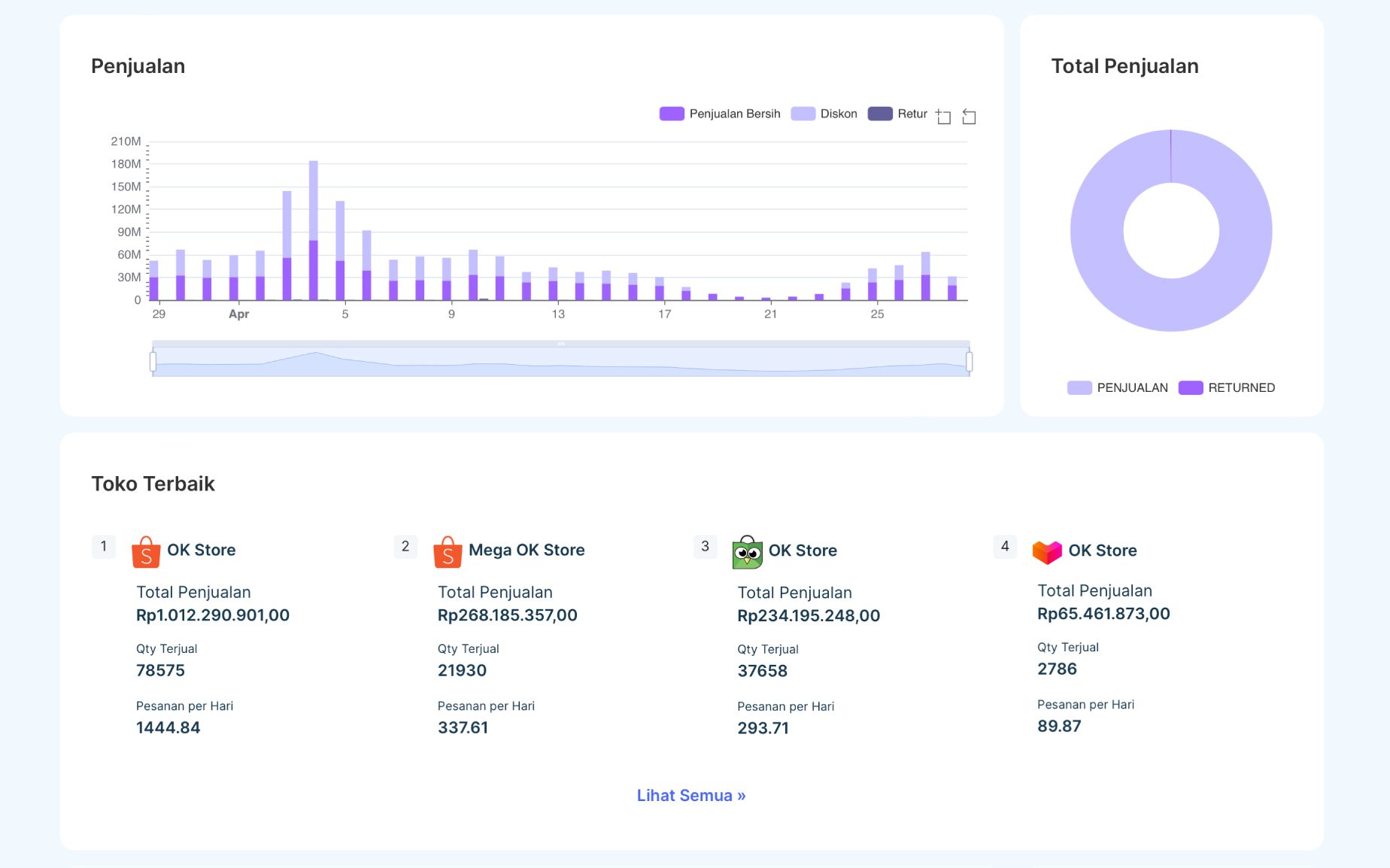Image resolution: width=1390 pixels, height=868 pixels.
Task: Select the Mega OK Store name
Action: tap(527, 550)
